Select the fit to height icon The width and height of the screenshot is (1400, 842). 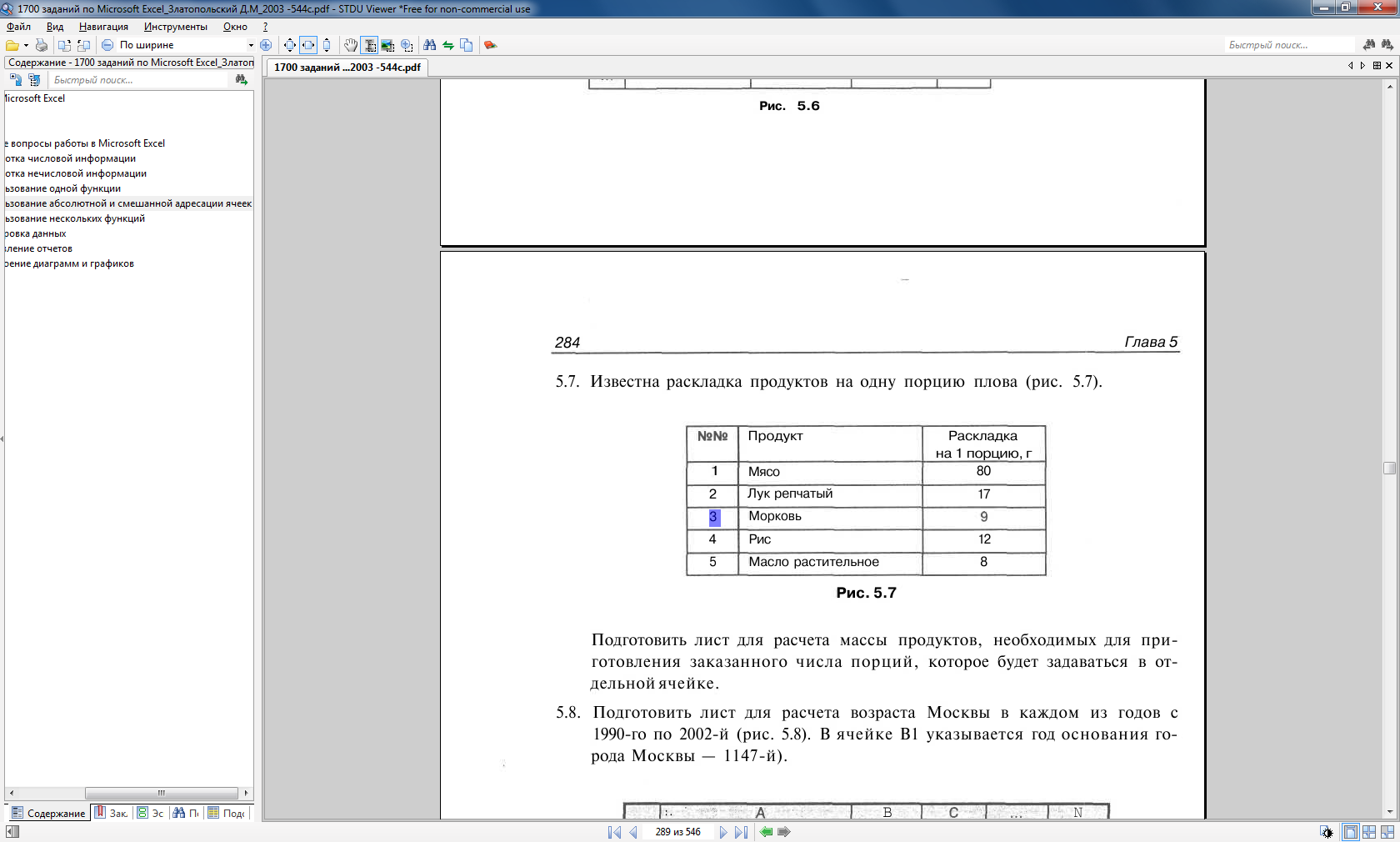[327, 45]
